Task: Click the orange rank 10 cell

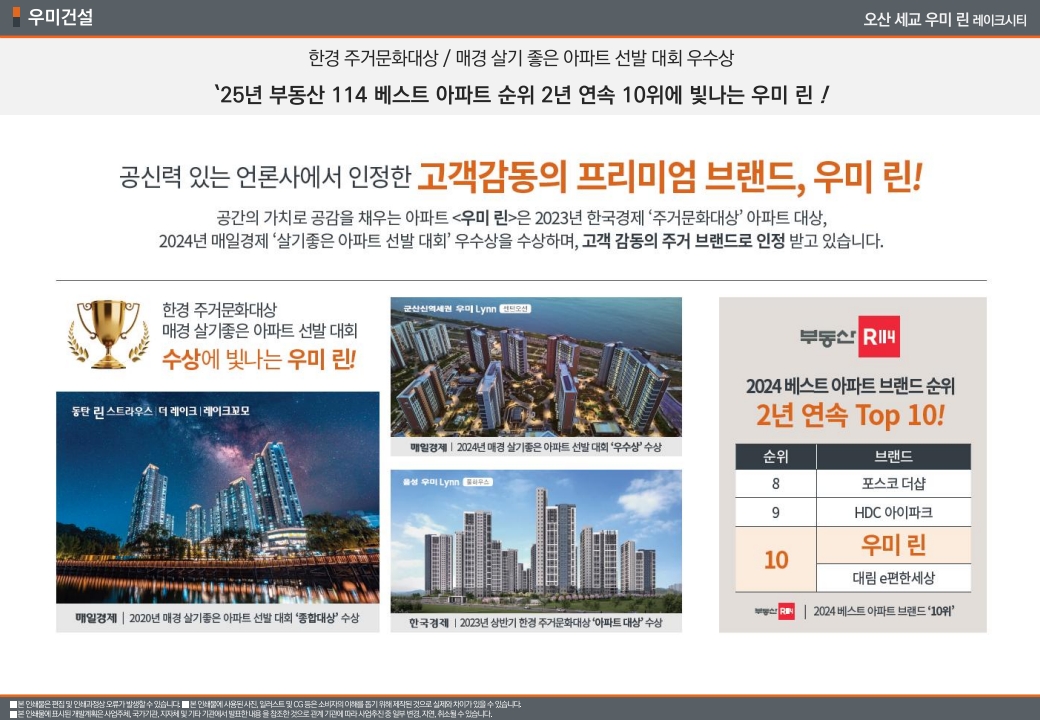Action: click(775, 560)
